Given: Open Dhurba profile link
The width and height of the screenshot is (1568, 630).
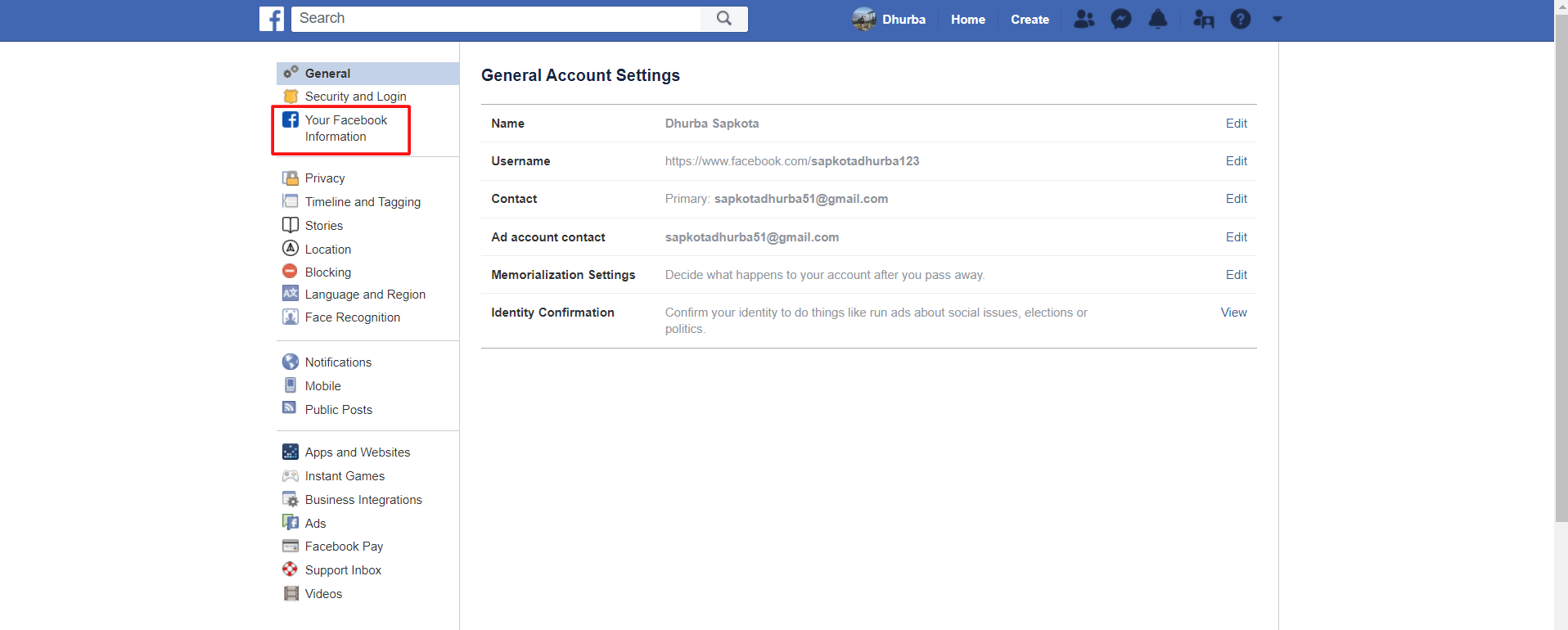Looking at the screenshot, I should tap(903, 19).
